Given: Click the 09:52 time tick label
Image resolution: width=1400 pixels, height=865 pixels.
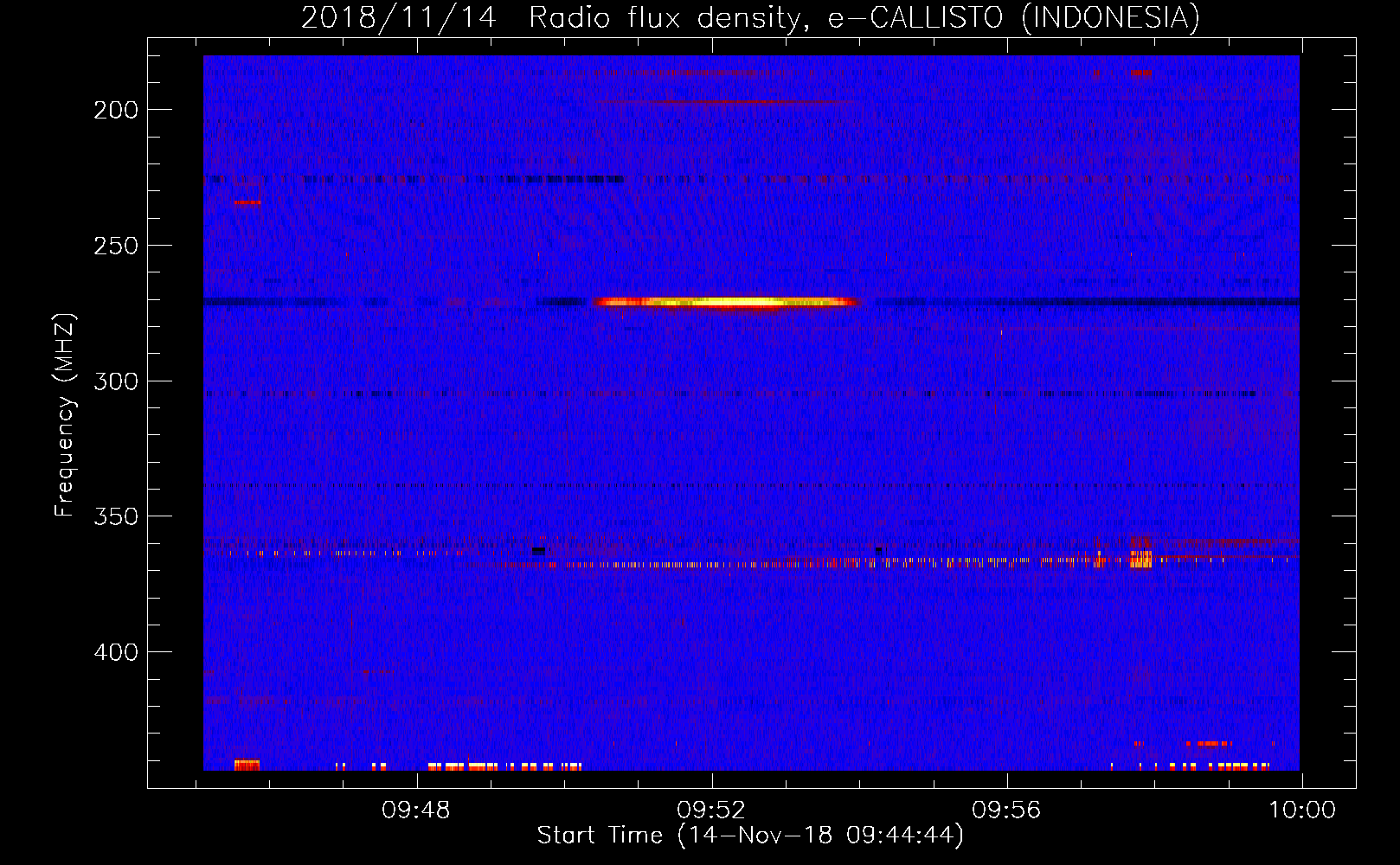Looking at the screenshot, I should pyautogui.click(x=711, y=811).
